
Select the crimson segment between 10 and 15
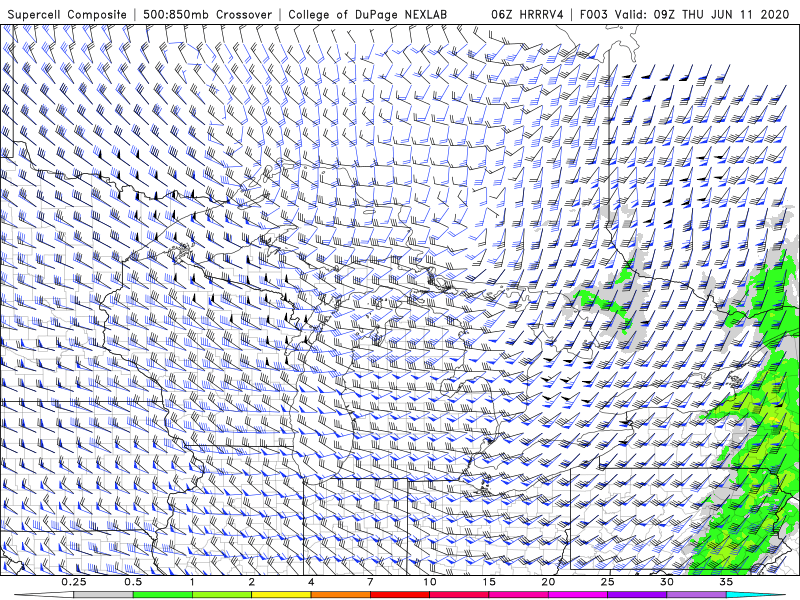tap(459, 595)
